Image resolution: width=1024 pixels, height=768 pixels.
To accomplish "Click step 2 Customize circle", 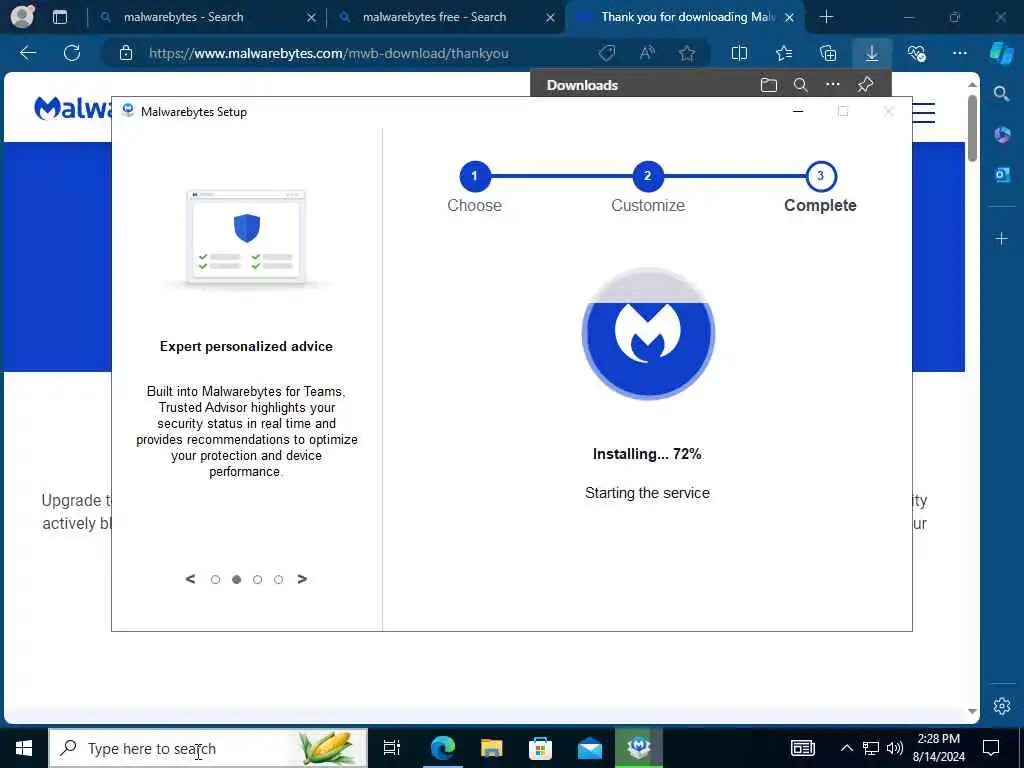I will 648,176.
